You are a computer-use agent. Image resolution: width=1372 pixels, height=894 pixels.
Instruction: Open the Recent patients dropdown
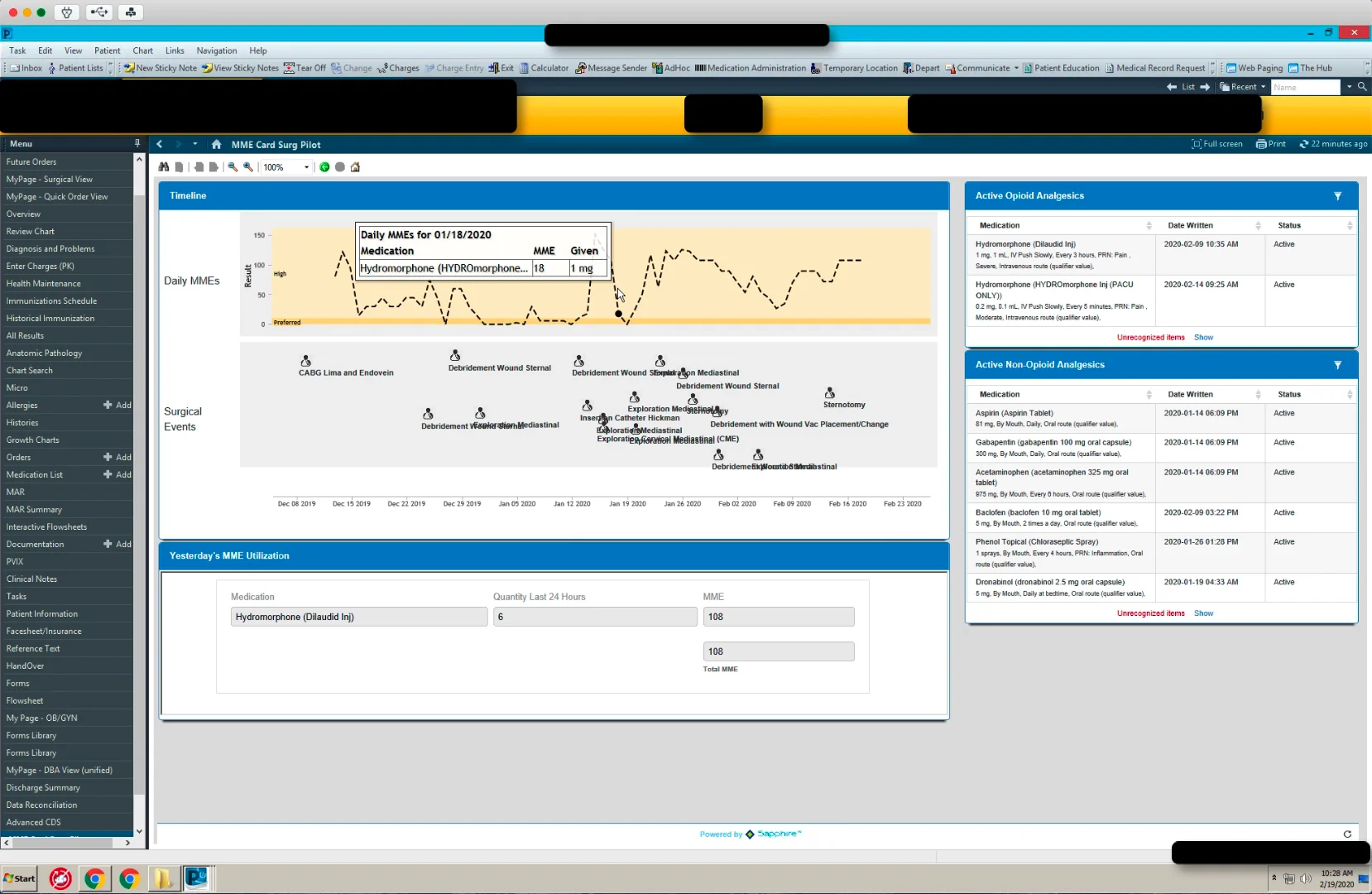coord(1243,87)
